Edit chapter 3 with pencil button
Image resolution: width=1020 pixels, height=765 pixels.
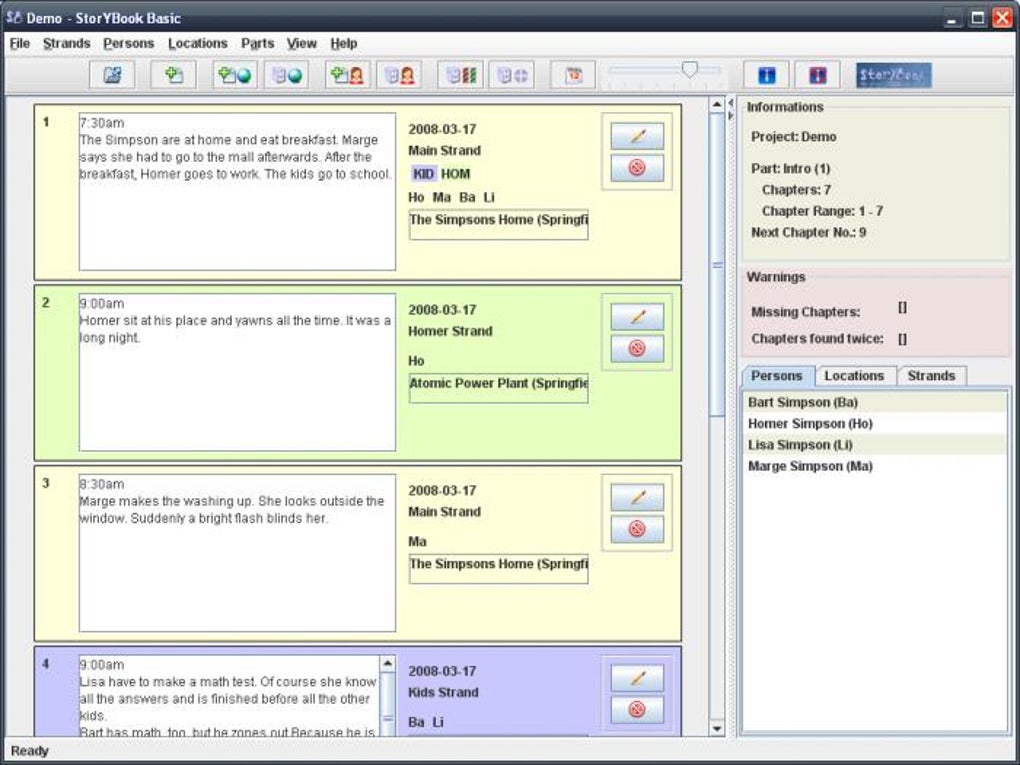point(637,498)
